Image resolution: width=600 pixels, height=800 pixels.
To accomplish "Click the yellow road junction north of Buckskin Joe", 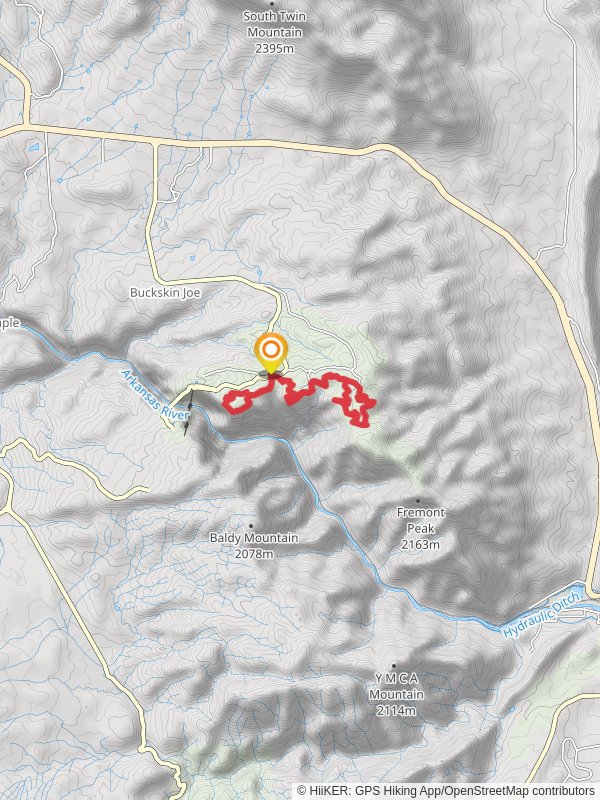I will pos(155,145).
